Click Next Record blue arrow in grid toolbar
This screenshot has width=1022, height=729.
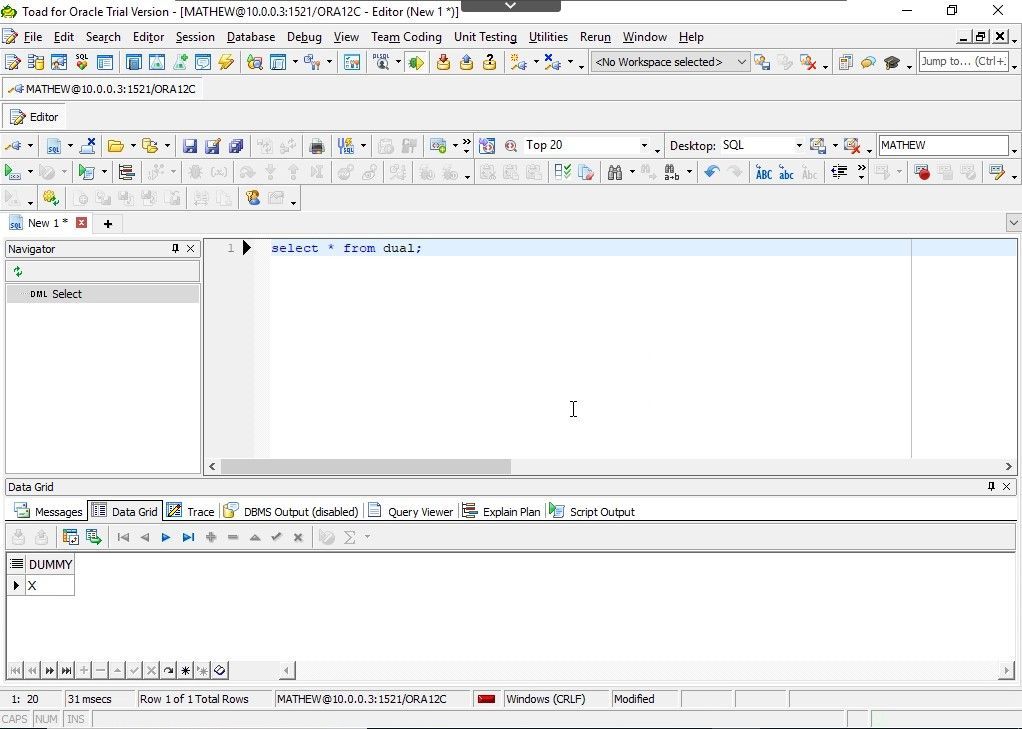pyautogui.click(x=166, y=537)
